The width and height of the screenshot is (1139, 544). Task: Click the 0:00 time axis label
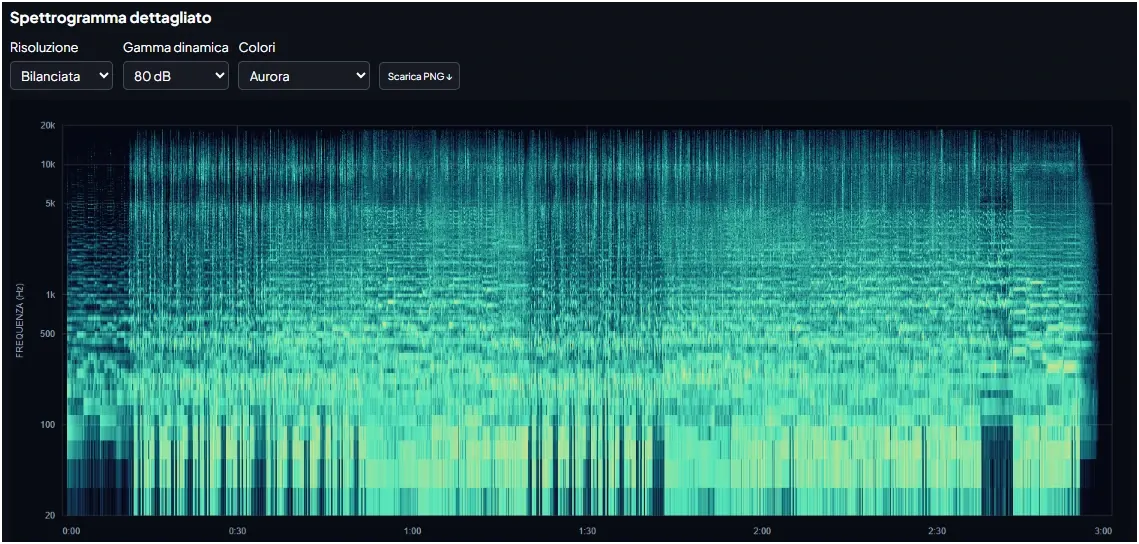[x=71, y=531]
